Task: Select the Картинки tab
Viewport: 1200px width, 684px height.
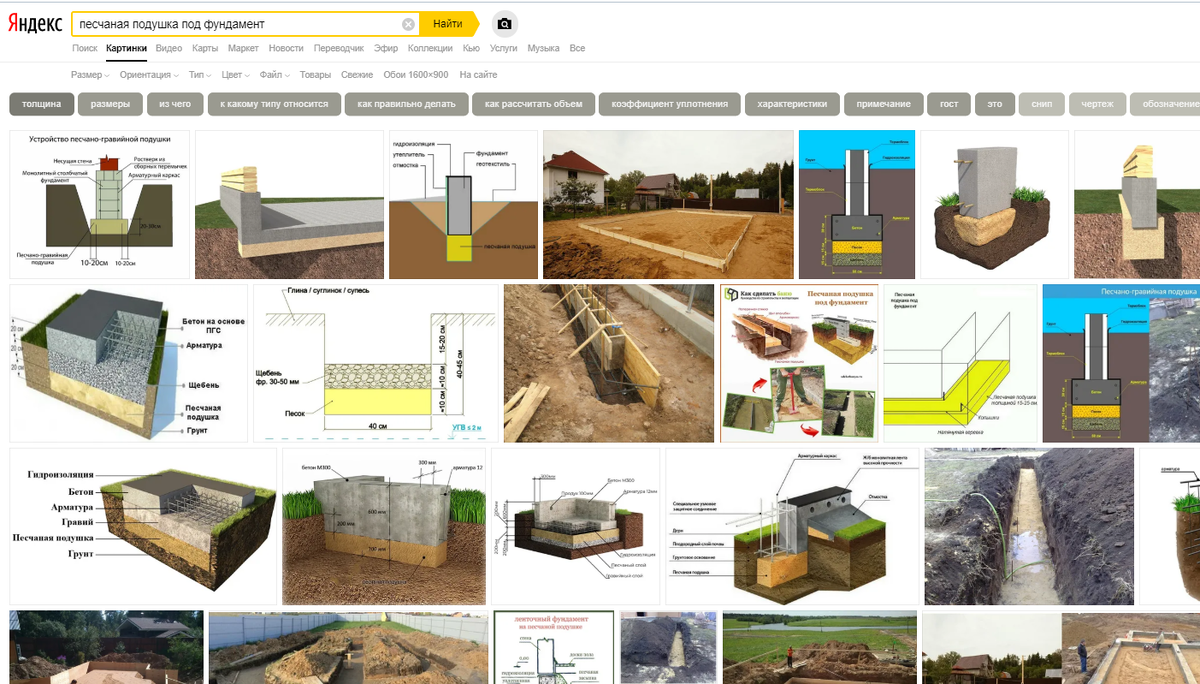Action: (x=127, y=48)
